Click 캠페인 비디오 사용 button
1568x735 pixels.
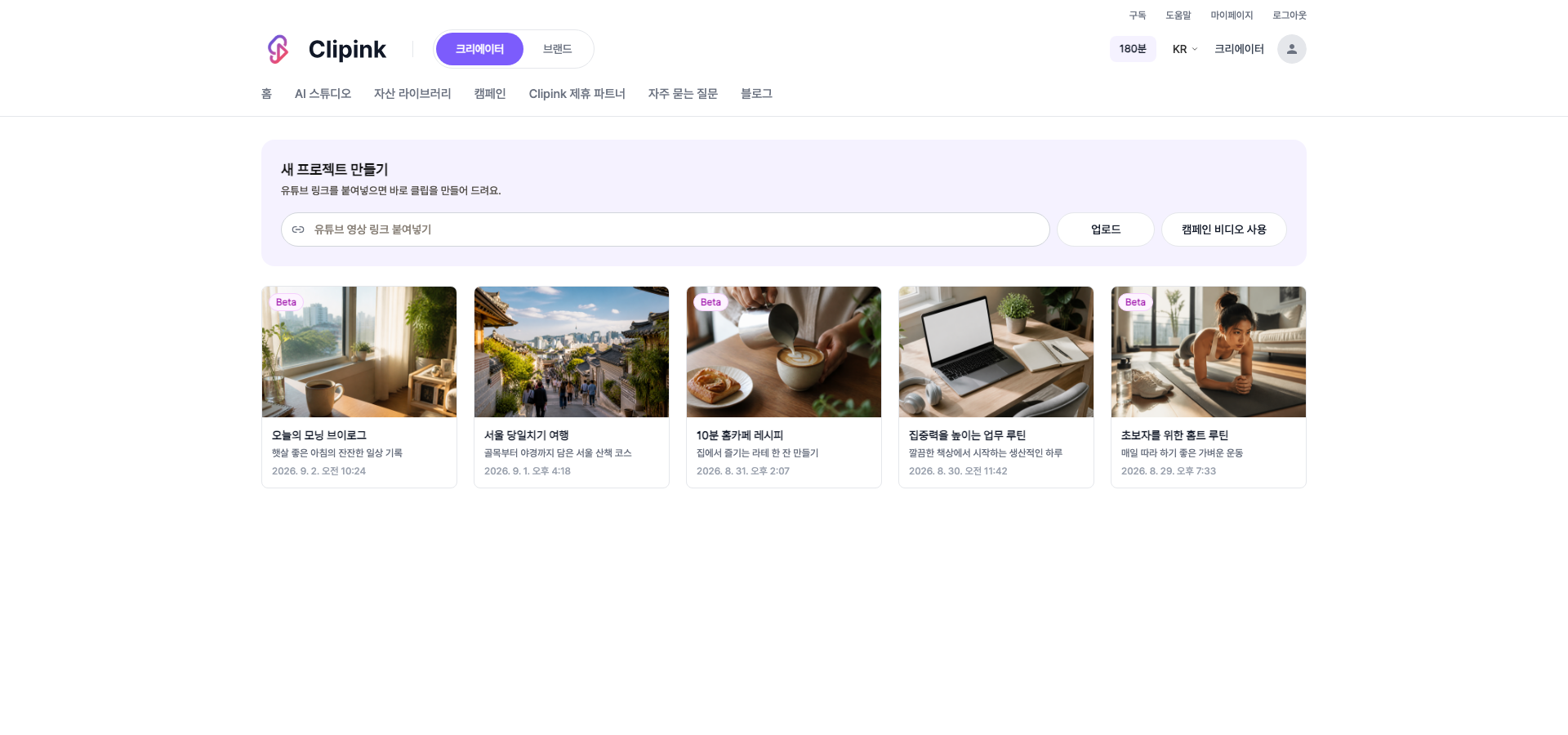pos(1223,229)
